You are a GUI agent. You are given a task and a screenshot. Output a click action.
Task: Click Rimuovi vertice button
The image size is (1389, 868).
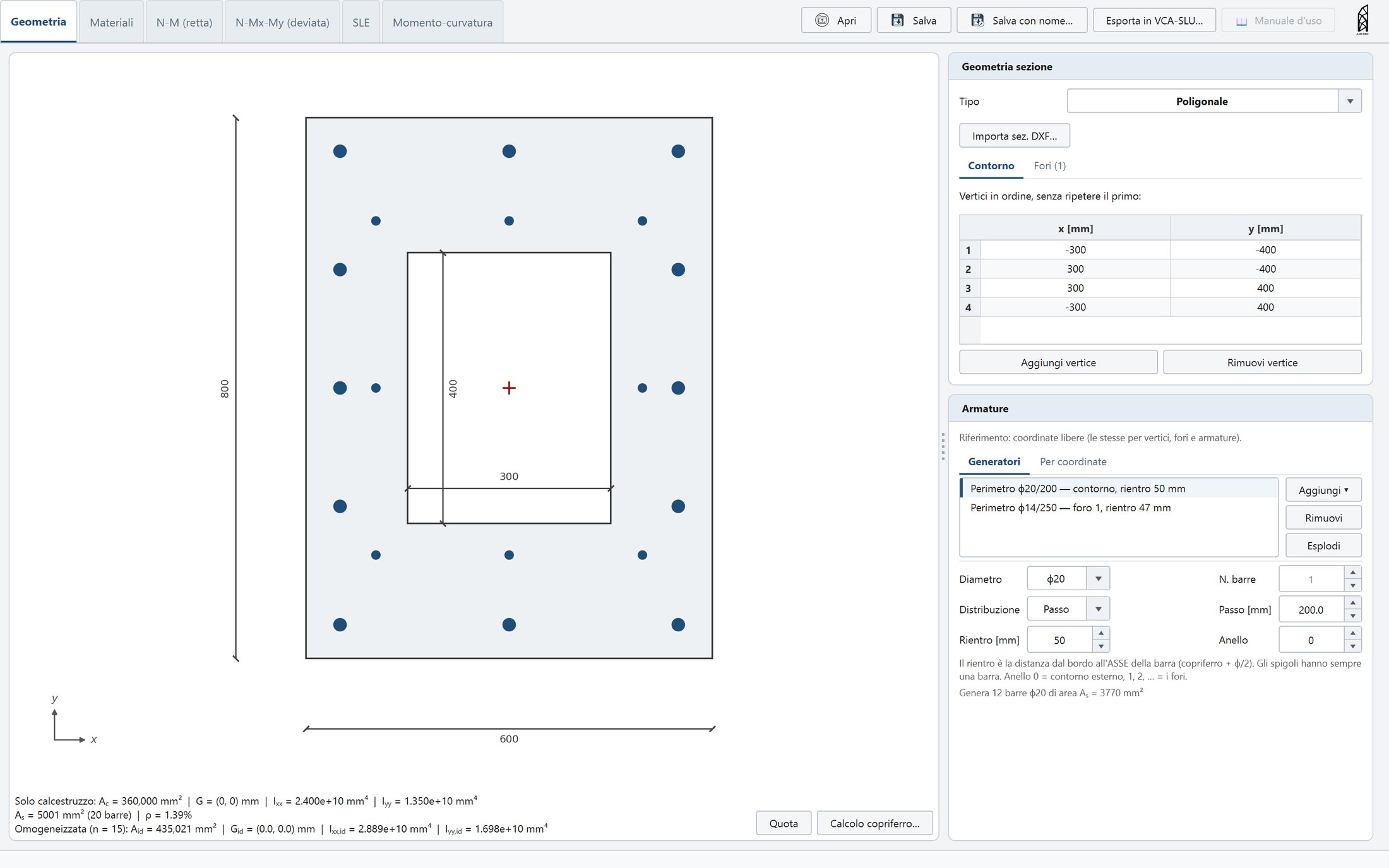click(1262, 362)
